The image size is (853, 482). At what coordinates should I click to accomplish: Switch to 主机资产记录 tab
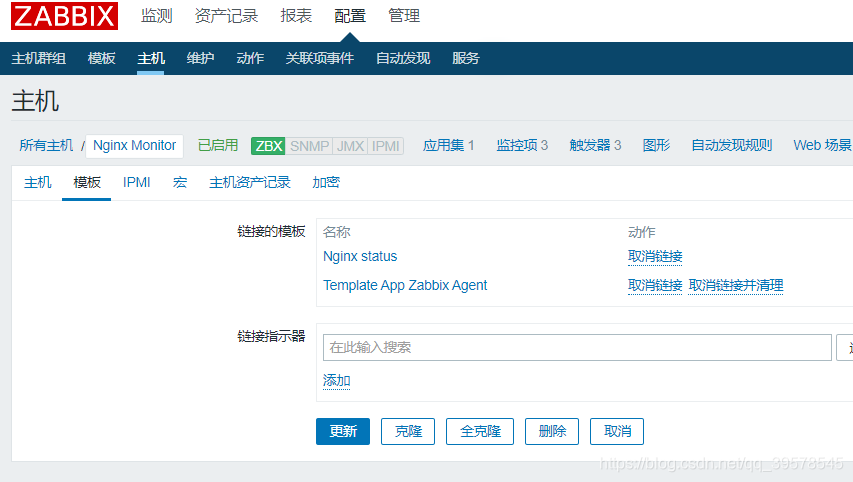250,182
